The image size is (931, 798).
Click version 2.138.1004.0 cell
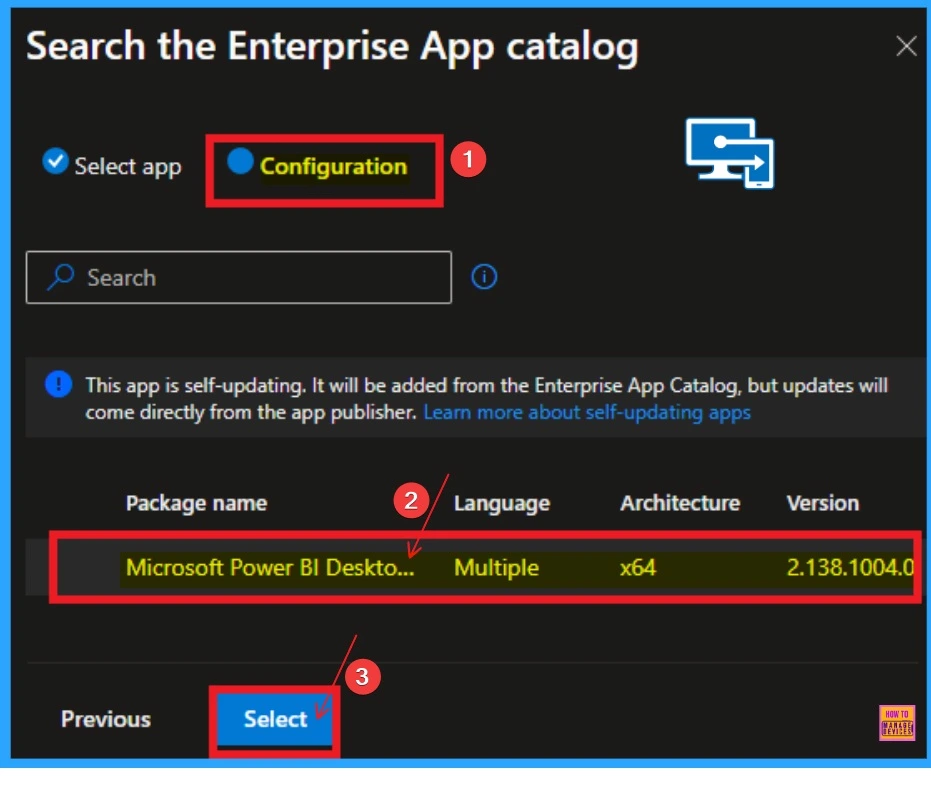pyautogui.click(x=850, y=568)
